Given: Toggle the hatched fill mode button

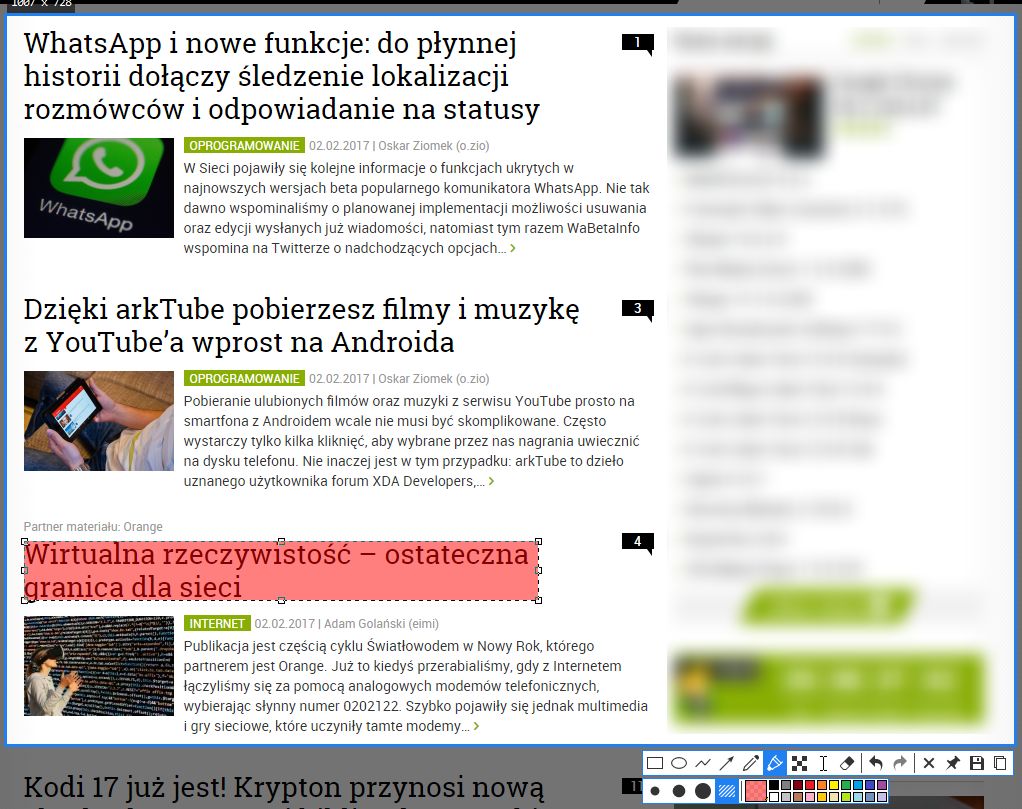Looking at the screenshot, I should [x=727, y=791].
